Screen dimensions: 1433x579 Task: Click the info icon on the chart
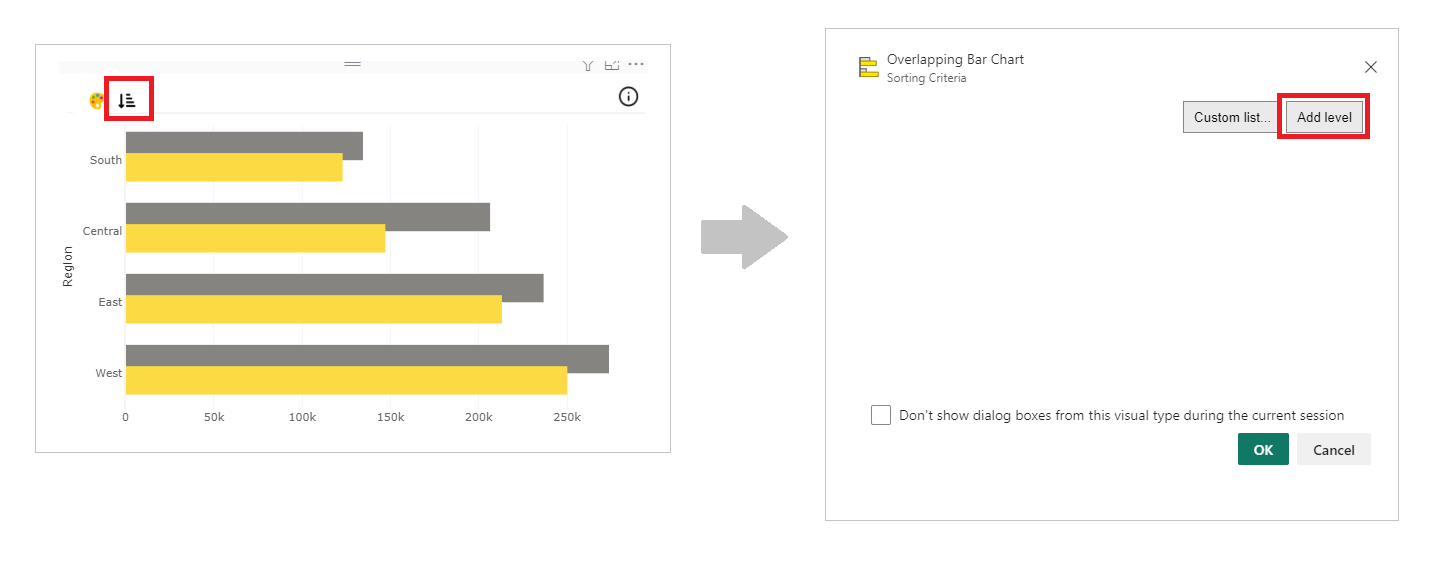coord(628,96)
